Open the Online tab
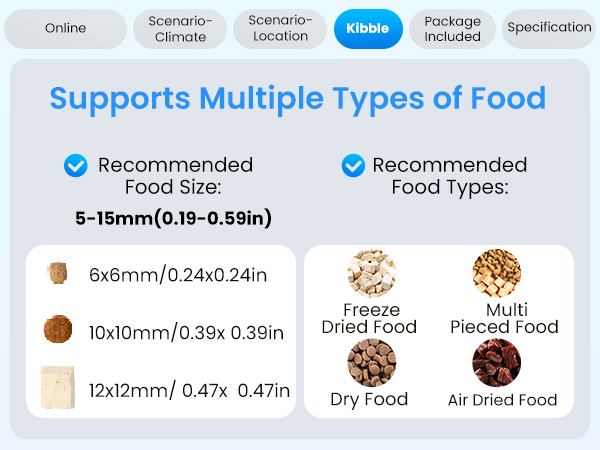The width and height of the screenshot is (600, 450). pyautogui.click(x=65, y=28)
